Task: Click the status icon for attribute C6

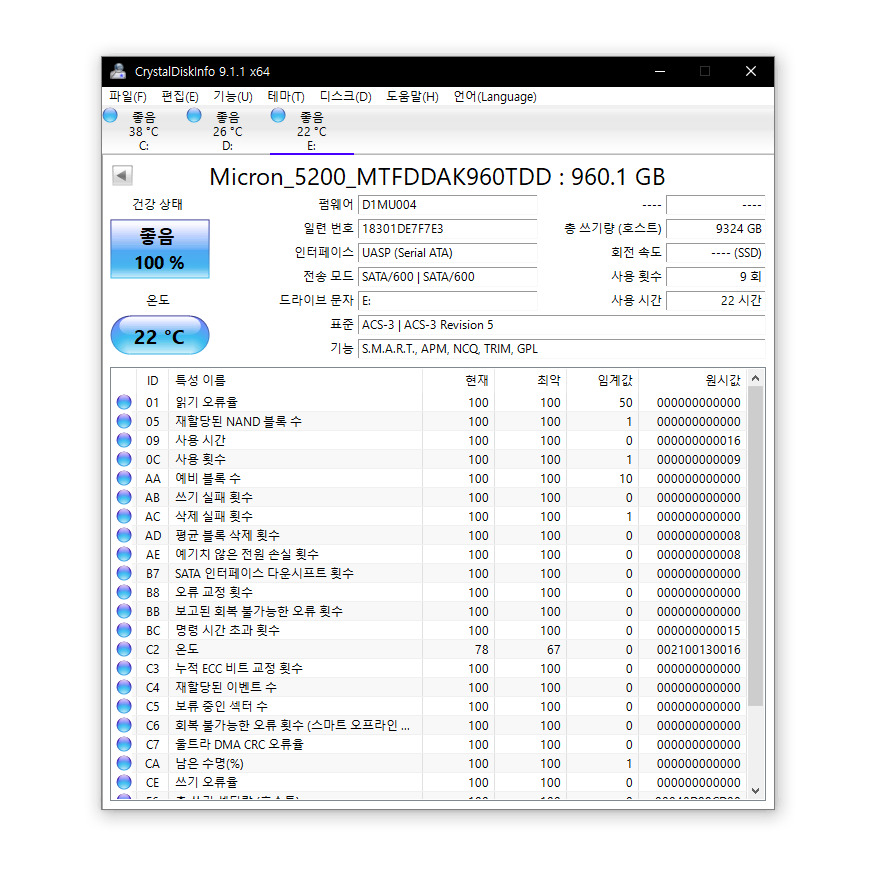Action: coord(124,725)
